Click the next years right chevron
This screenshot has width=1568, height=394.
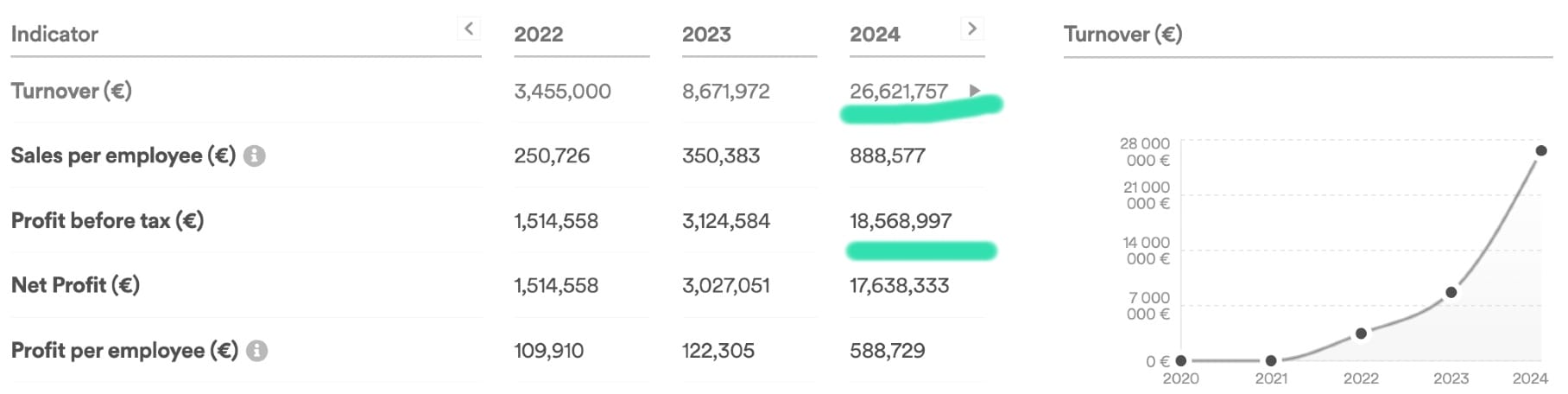point(972,29)
